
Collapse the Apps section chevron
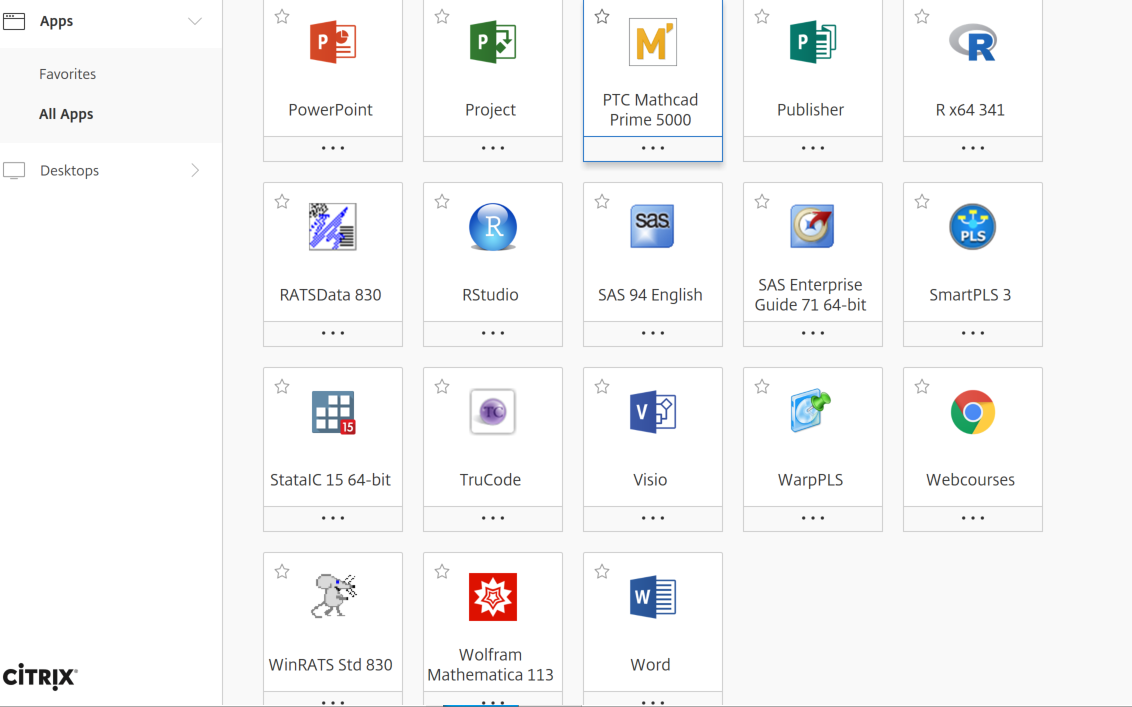click(x=195, y=21)
